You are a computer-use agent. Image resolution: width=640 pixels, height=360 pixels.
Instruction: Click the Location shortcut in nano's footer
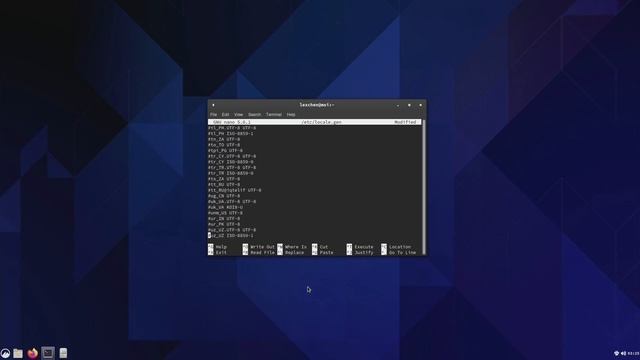tap(396, 247)
